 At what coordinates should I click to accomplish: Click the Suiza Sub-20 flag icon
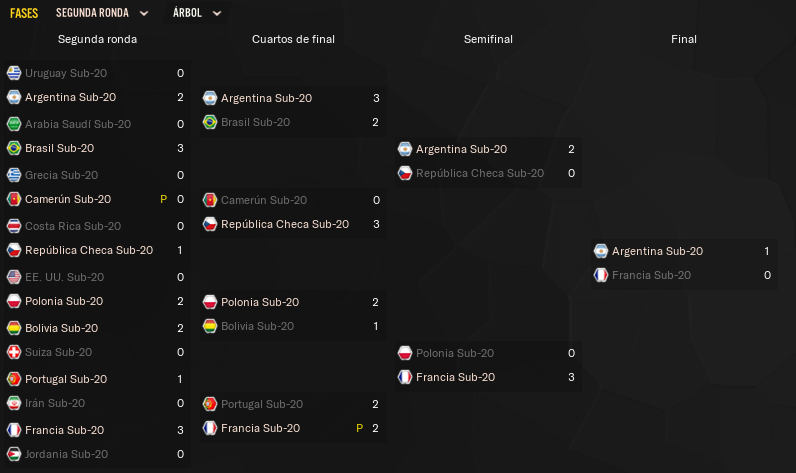[x=14, y=352]
